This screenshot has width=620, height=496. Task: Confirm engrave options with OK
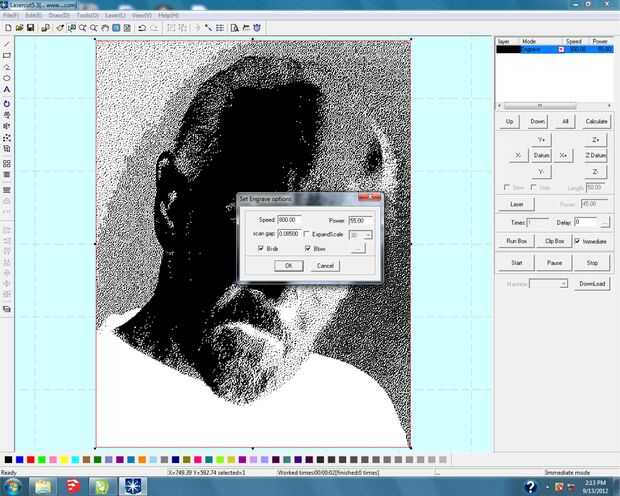[x=289, y=265]
